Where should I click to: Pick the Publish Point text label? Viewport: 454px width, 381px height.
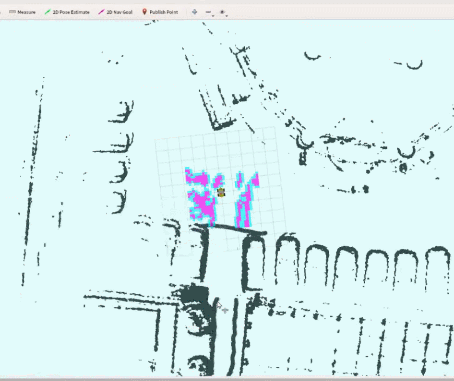click(x=163, y=12)
